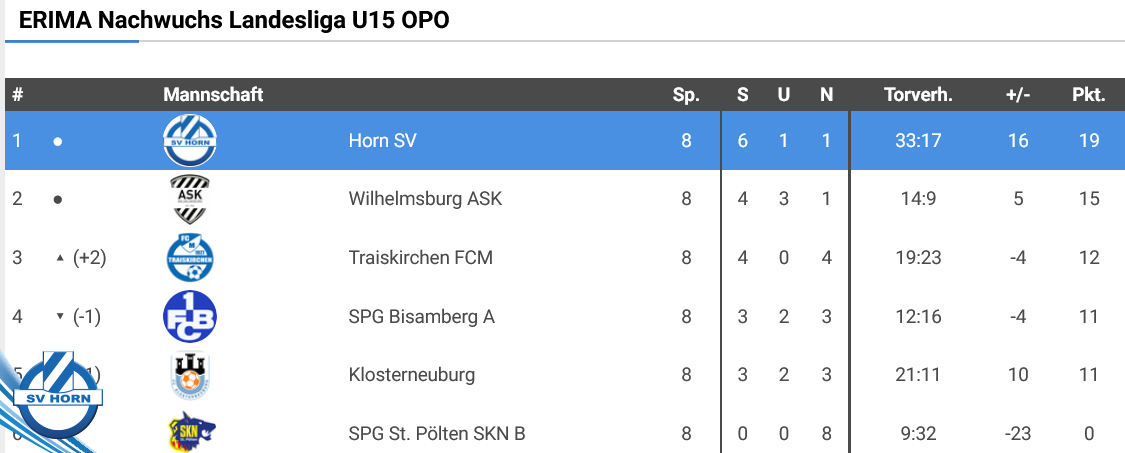
Task: Click the Wilhelmsburg ASK club logo
Action: pyautogui.click(x=189, y=199)
